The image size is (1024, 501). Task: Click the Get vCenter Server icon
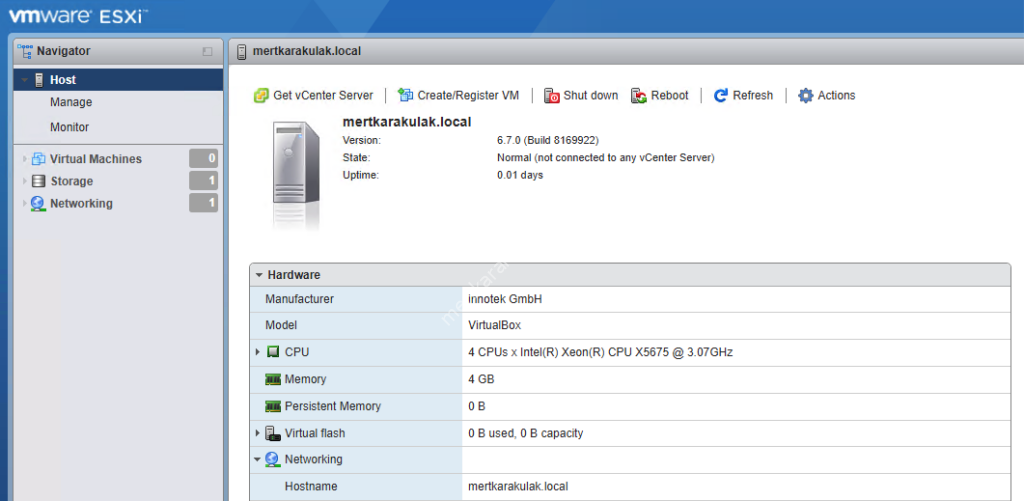tap(261, 96)
